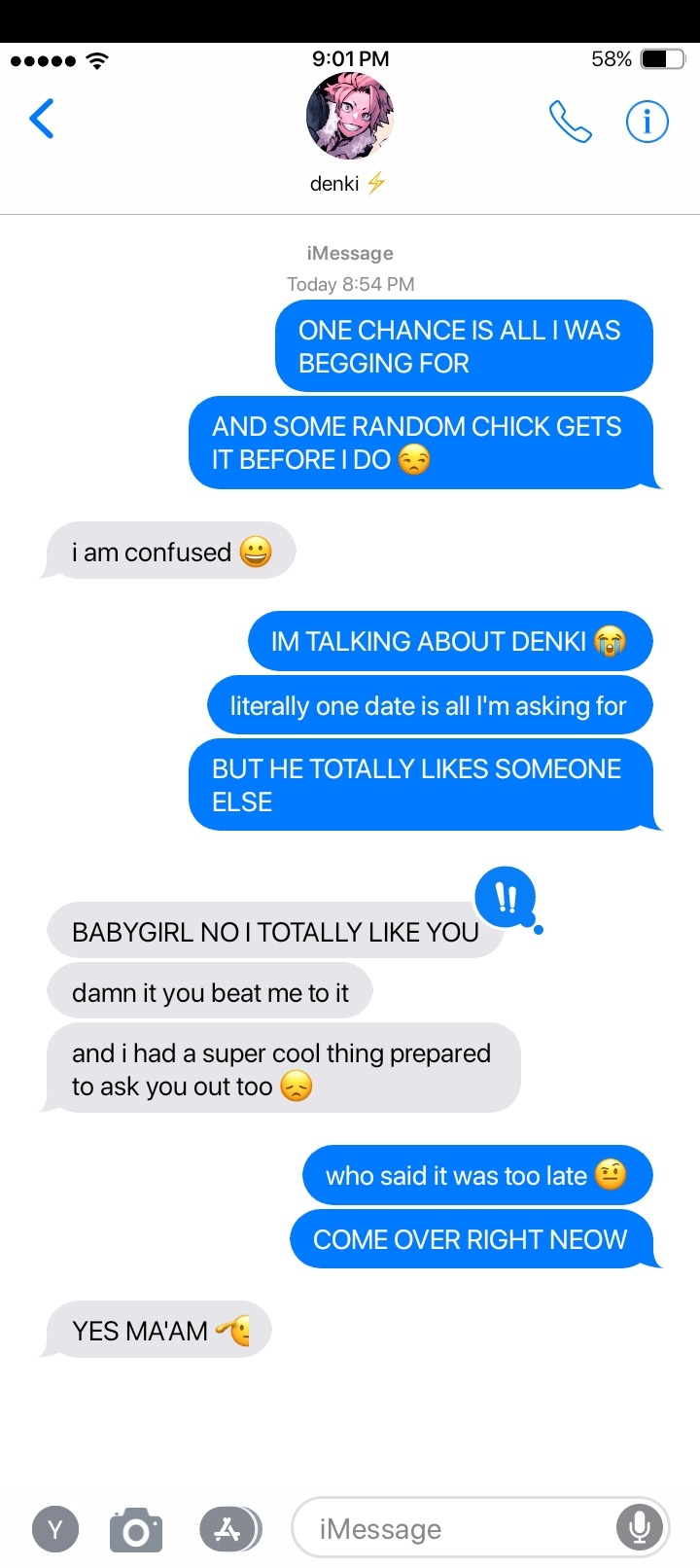Tap "who said it was too late" bubble
700x1568 pixels.
pyautogui.click(x=477, y=1175)
